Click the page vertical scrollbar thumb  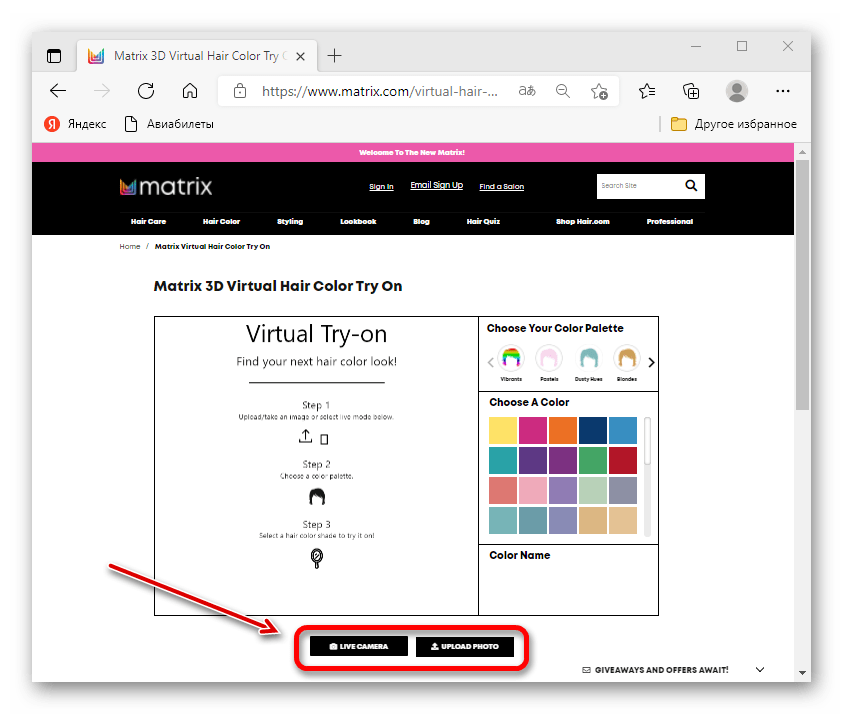[x=802, y=285]
